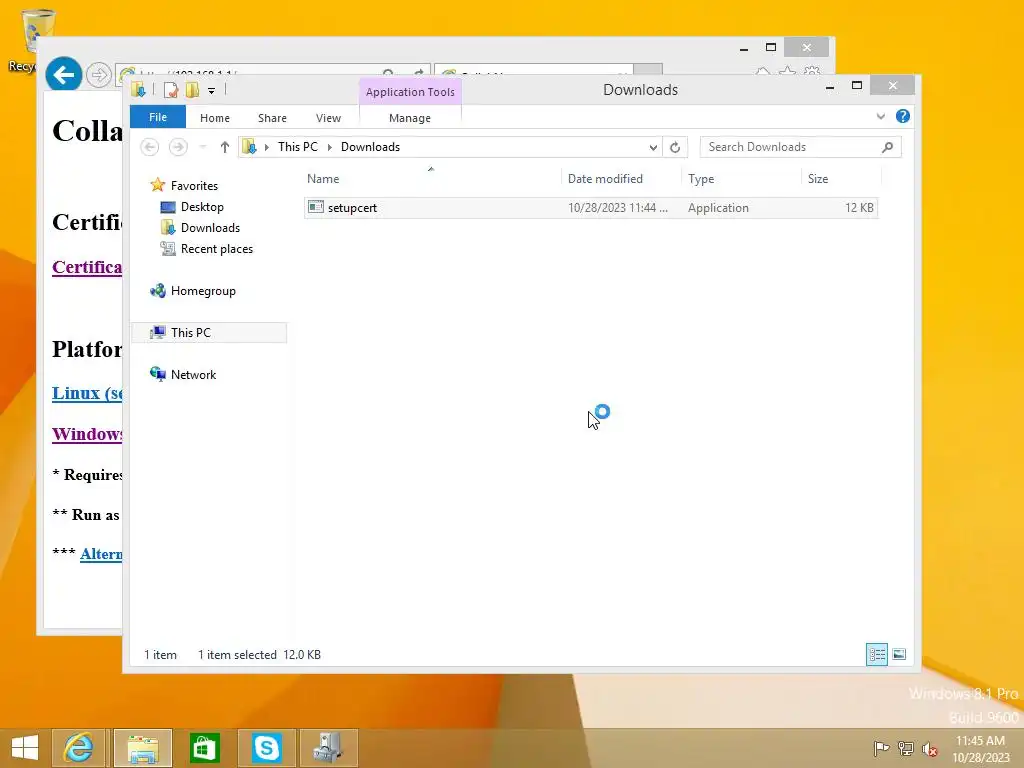Screen dimensions: 1024x768
Task: Click the Application Tools contextual tab header
Action: 410,91
